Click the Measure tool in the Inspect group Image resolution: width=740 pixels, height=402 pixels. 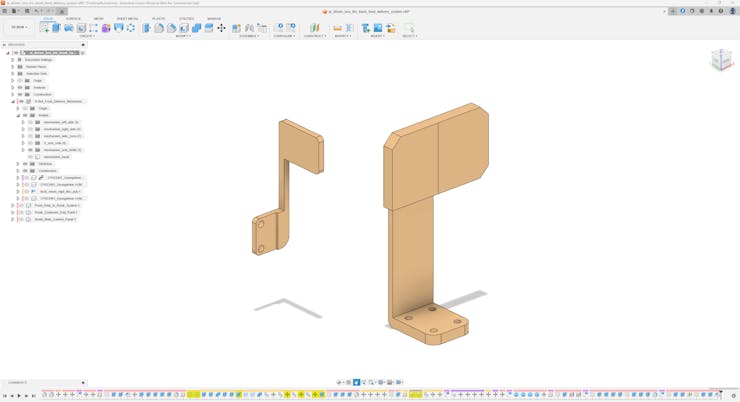pos(337,28)
